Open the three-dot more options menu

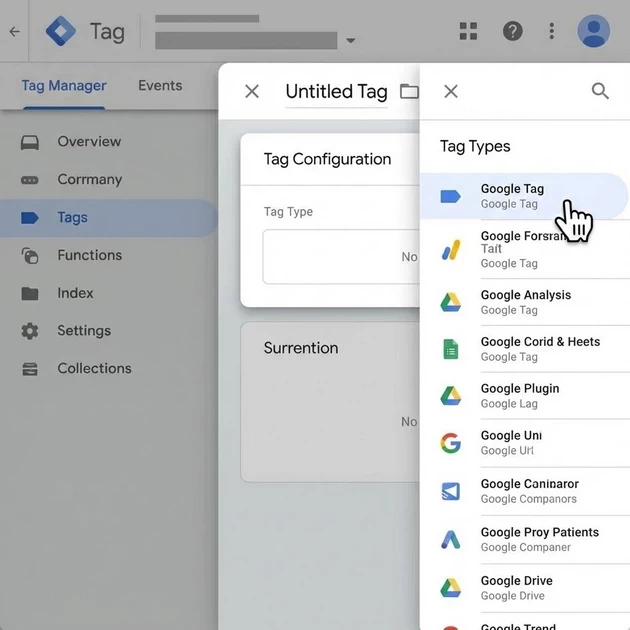[551, 31]
